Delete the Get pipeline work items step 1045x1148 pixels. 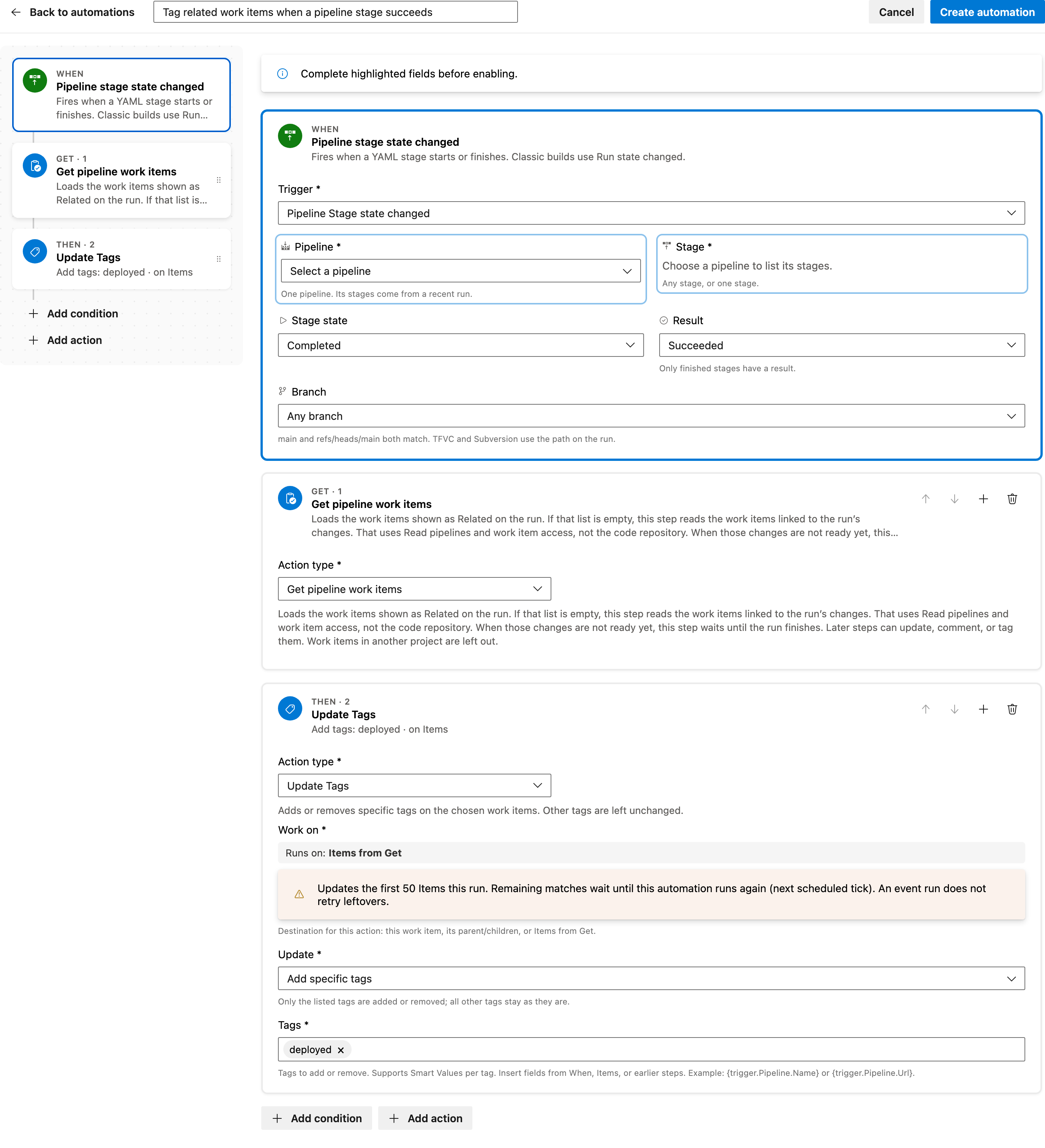(x=1012, y=499)
